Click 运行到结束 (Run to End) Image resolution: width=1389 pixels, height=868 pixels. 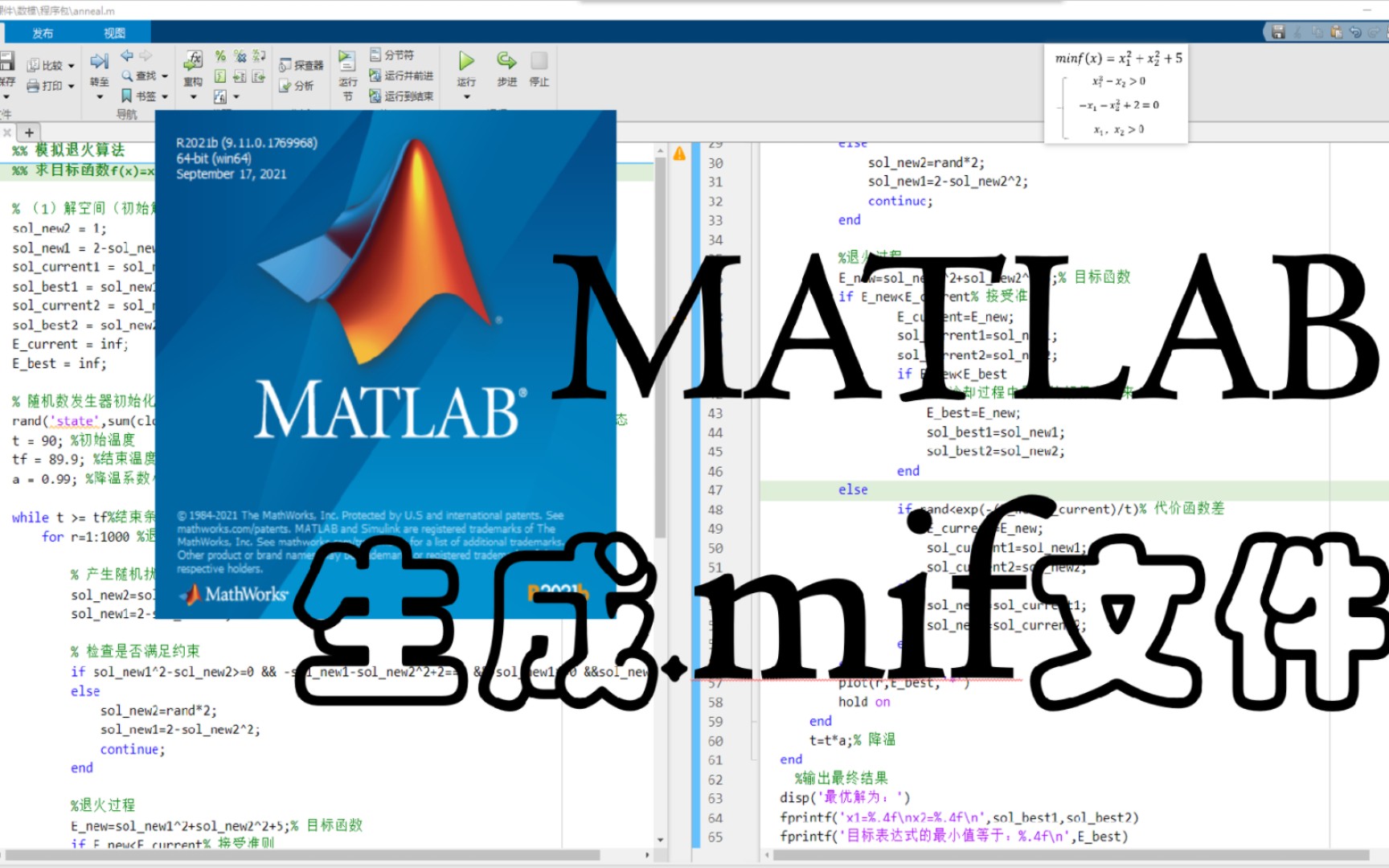401,96
